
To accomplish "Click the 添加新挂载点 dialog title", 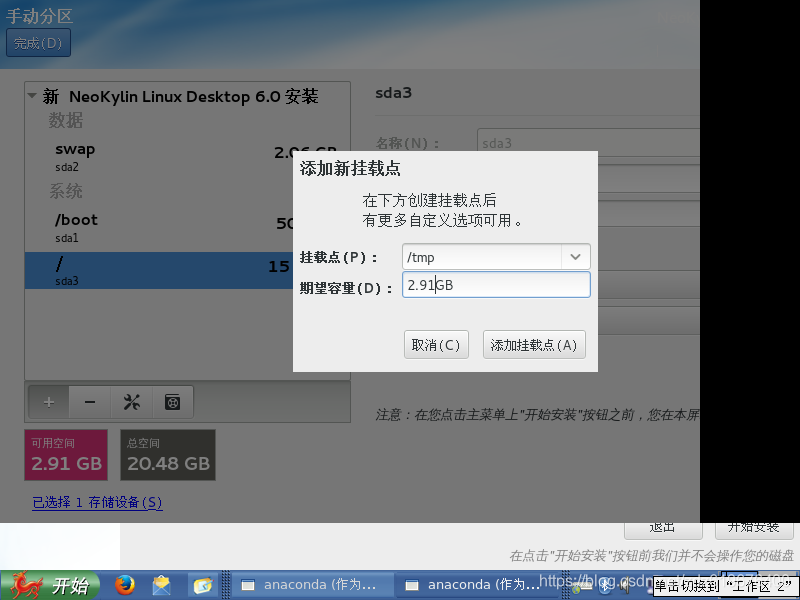I will (350, 168).
